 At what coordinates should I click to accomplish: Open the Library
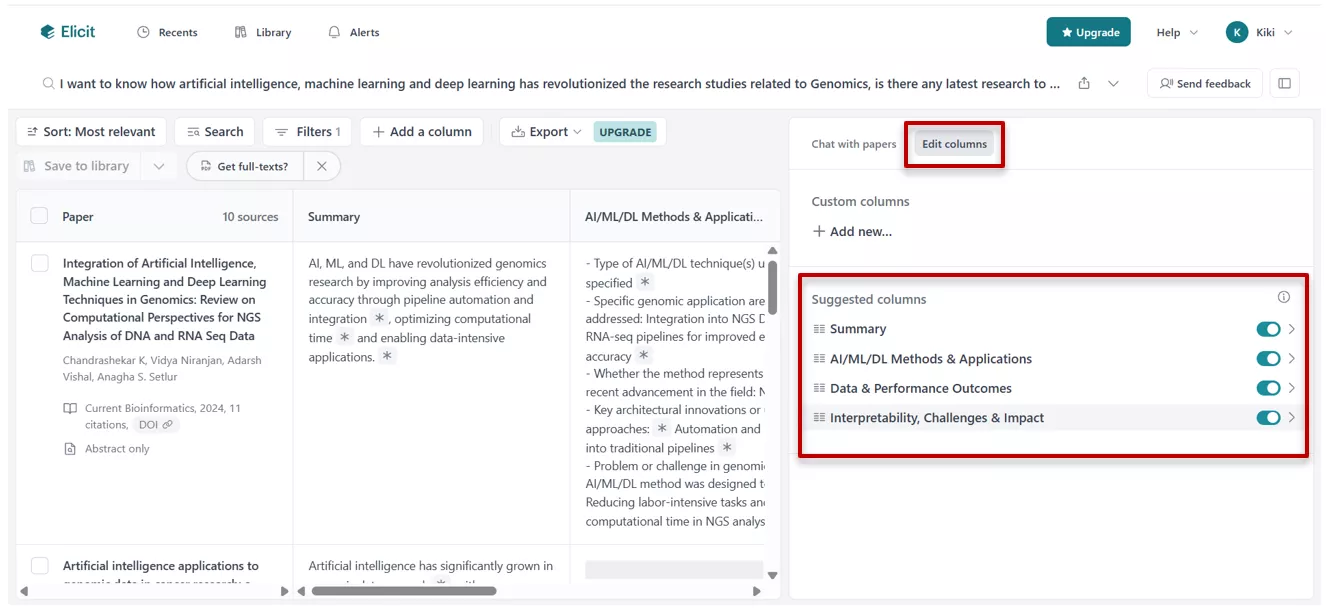262,31
